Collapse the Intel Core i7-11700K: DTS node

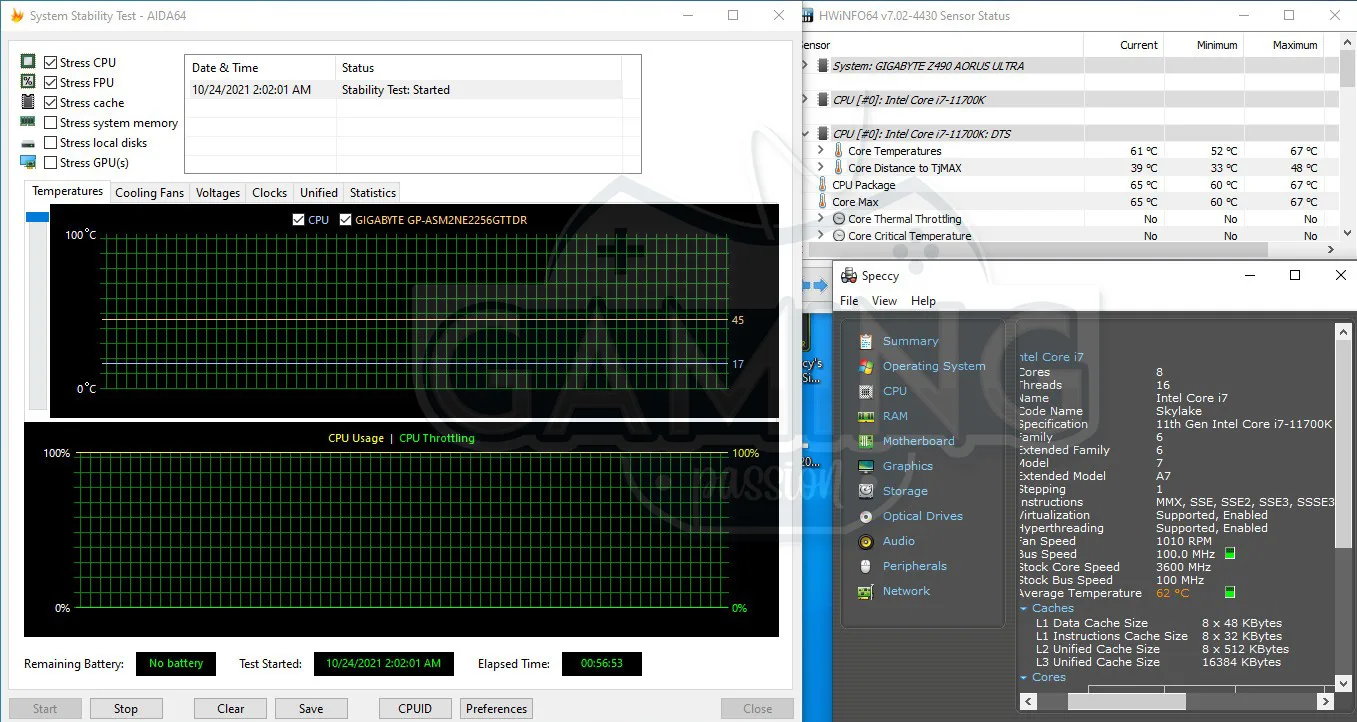[x=806, y=134]
